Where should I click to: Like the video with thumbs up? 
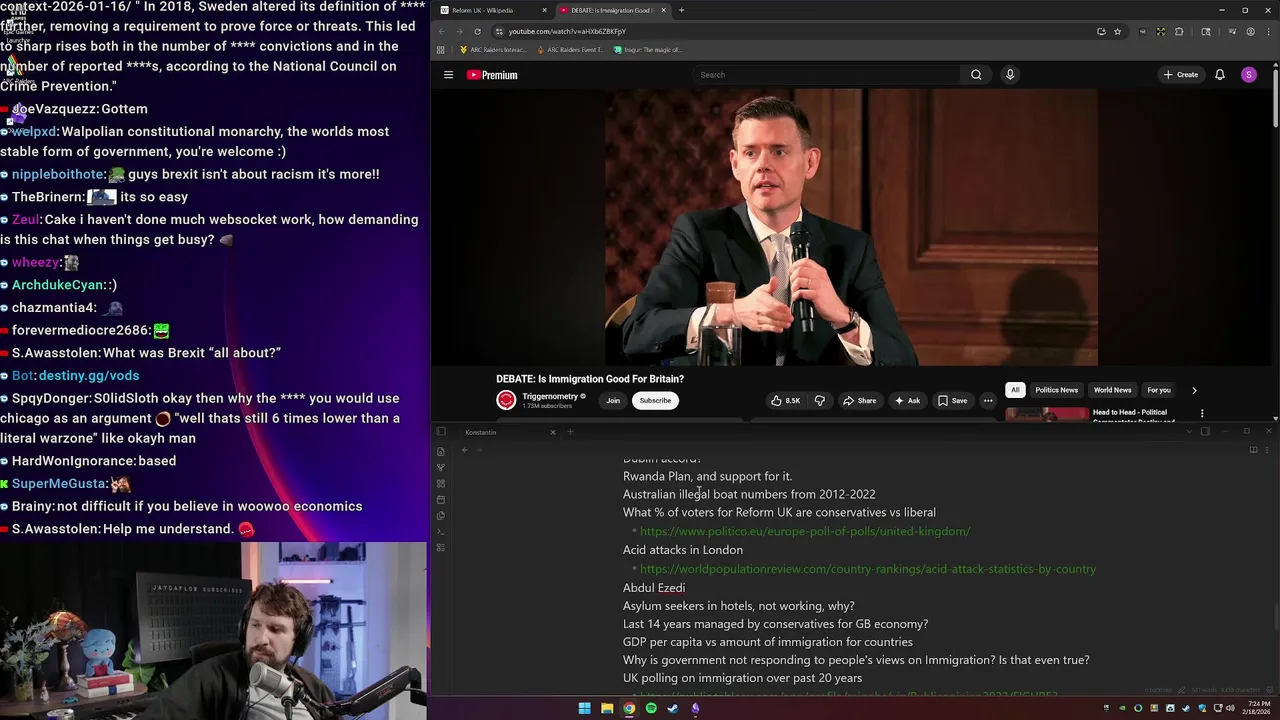785,400
